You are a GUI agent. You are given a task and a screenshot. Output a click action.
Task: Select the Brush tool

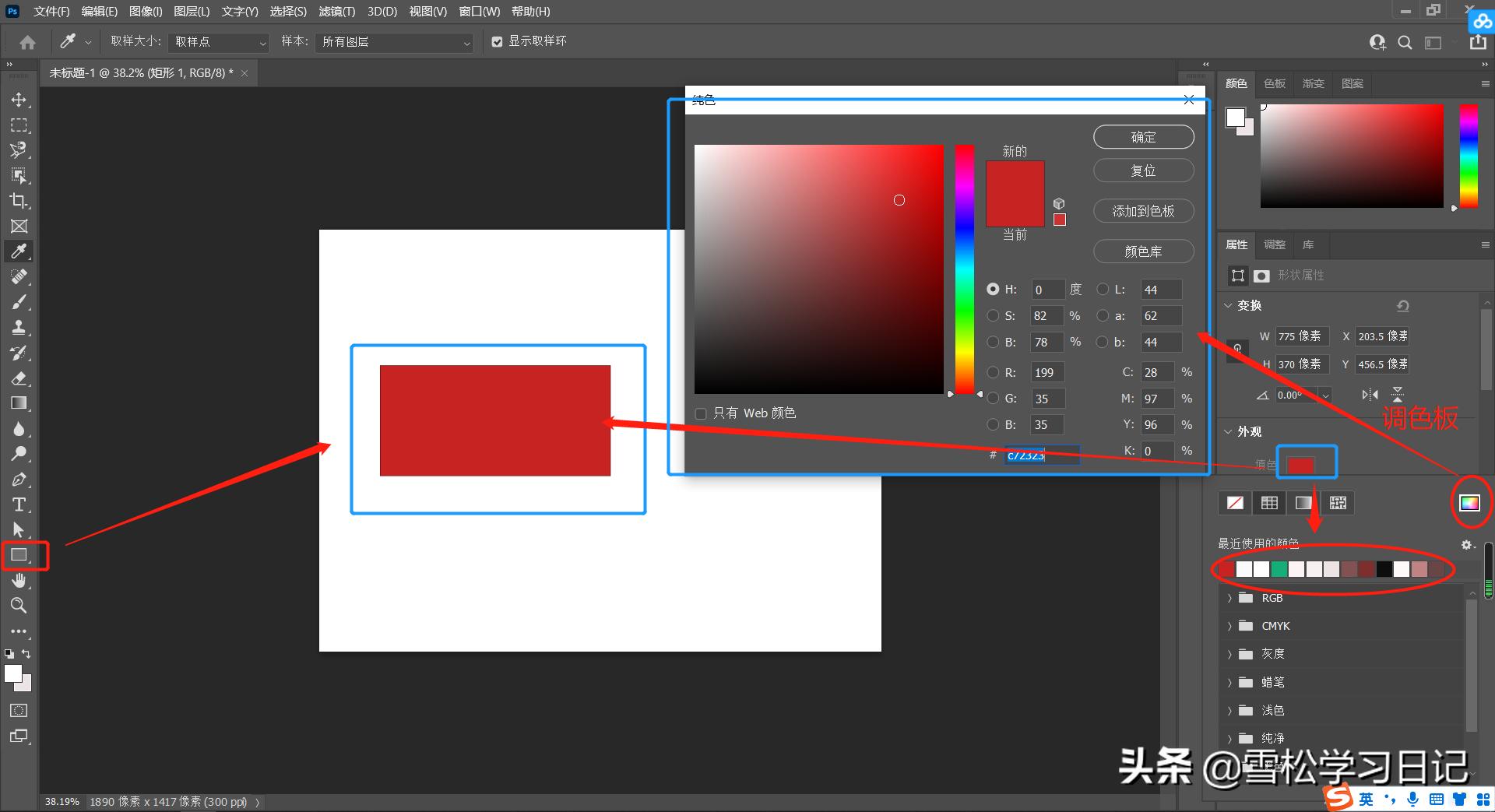19,302
